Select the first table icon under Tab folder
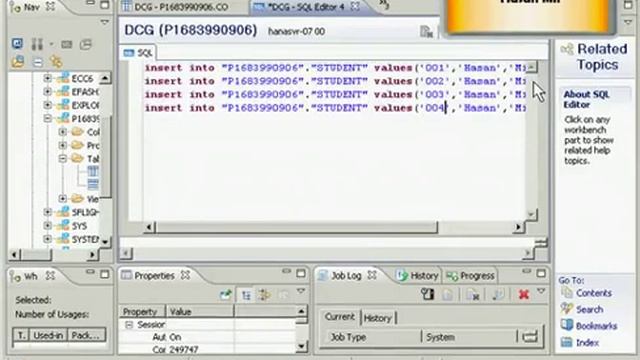Screen dimensions: 640x360 pos(93,171)
